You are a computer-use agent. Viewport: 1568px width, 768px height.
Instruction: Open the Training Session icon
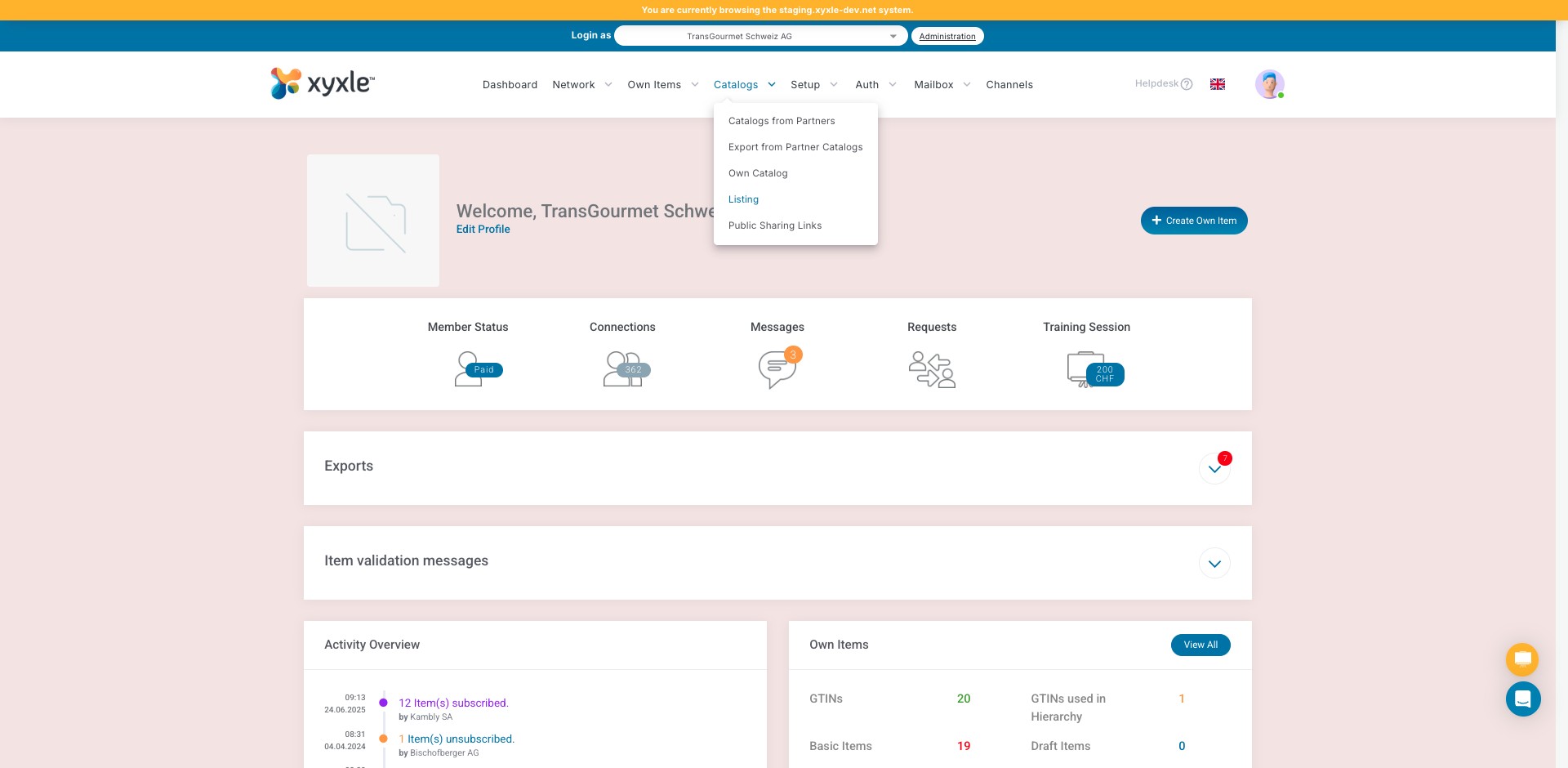tap(1094, 370)
